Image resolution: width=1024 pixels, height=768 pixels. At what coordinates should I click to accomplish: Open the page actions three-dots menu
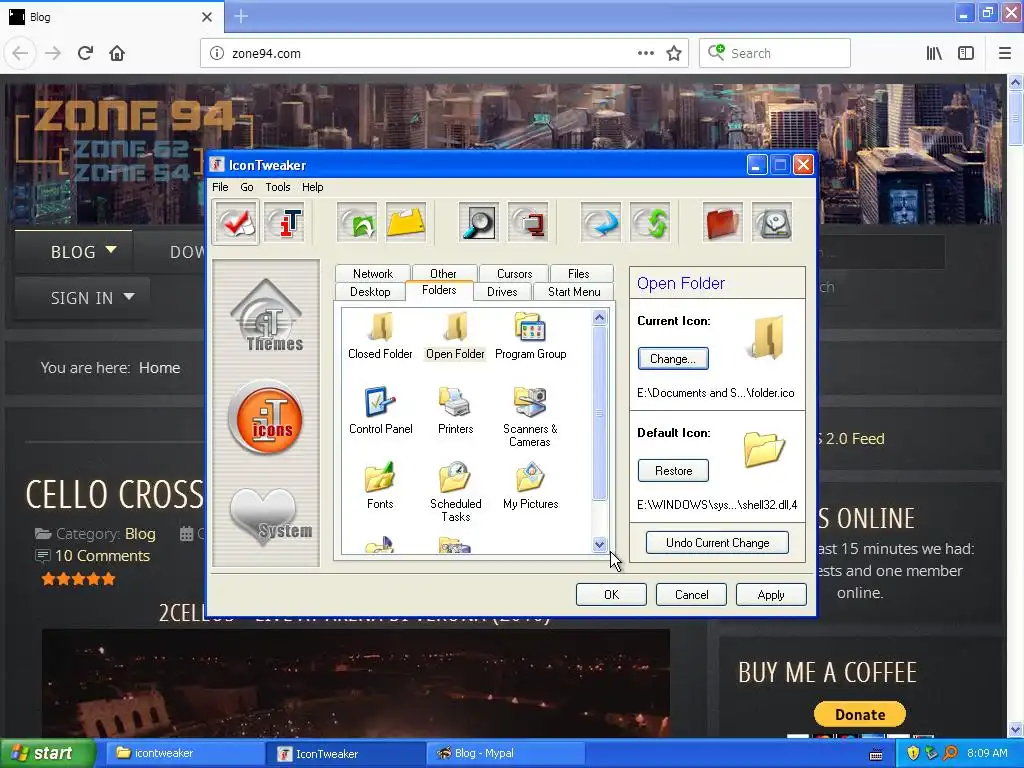pyautogui.click(x=646, y=54)
